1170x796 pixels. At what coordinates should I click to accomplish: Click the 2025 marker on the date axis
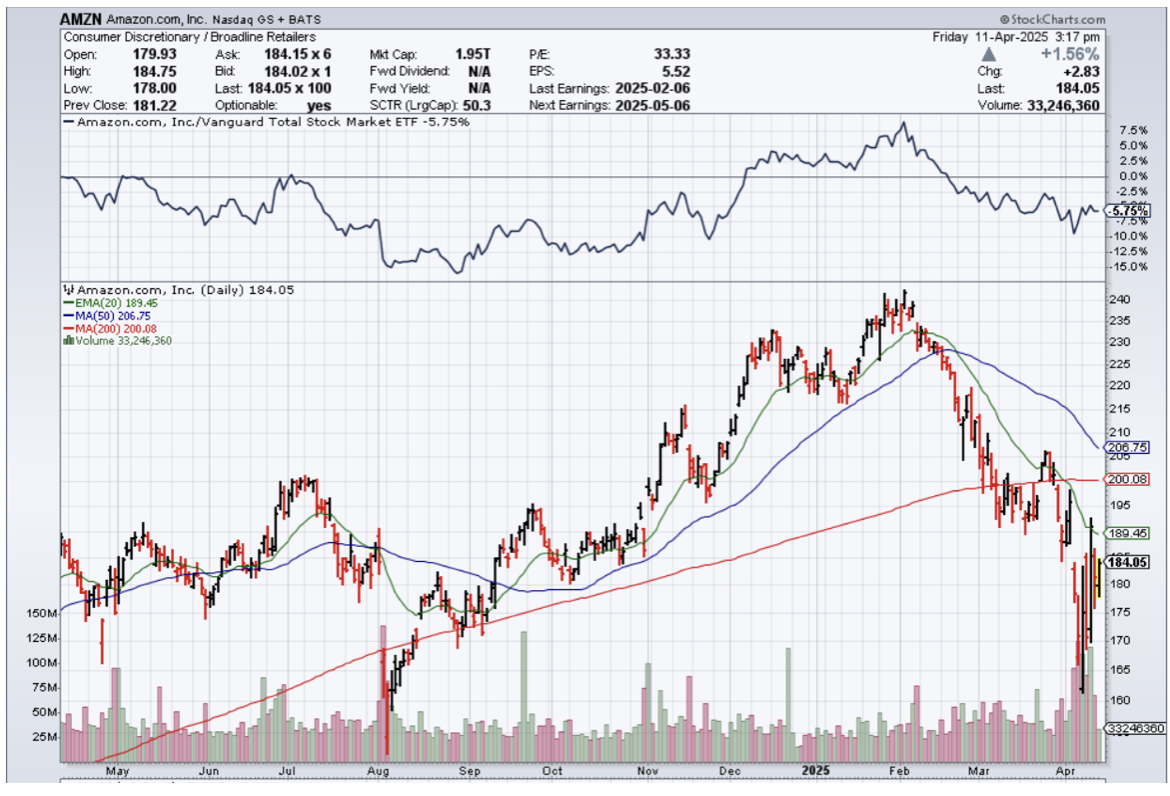[x=816, y=772]
